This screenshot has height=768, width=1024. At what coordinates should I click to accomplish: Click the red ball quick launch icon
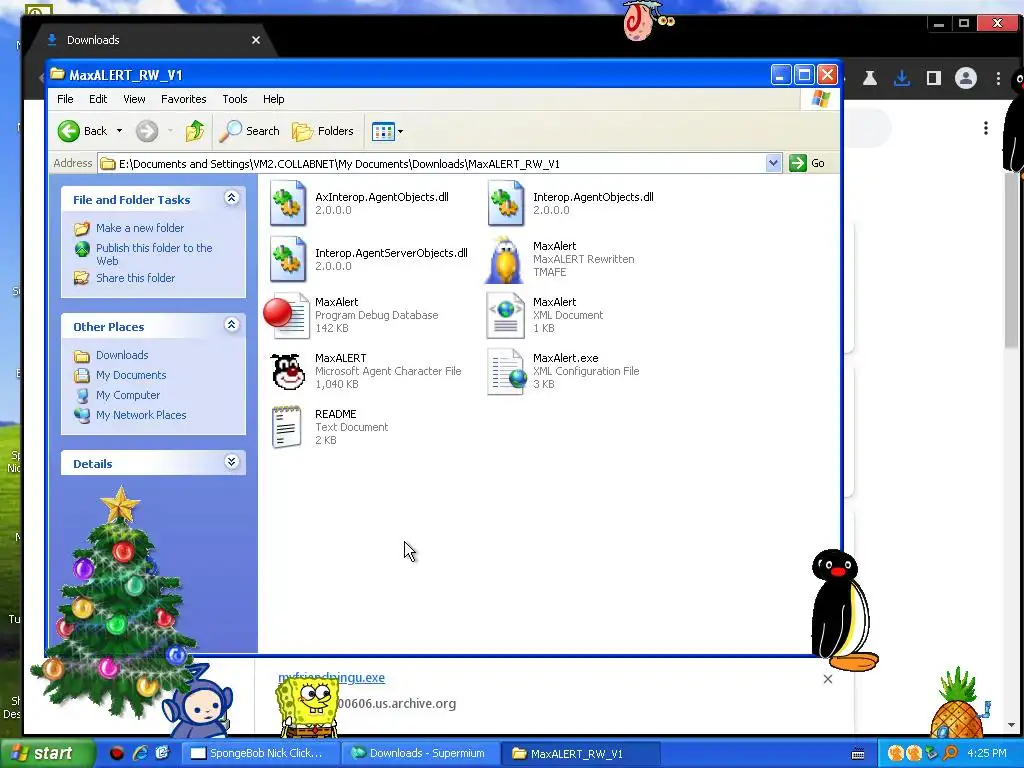pyautogui.click(x=117, y=753)
